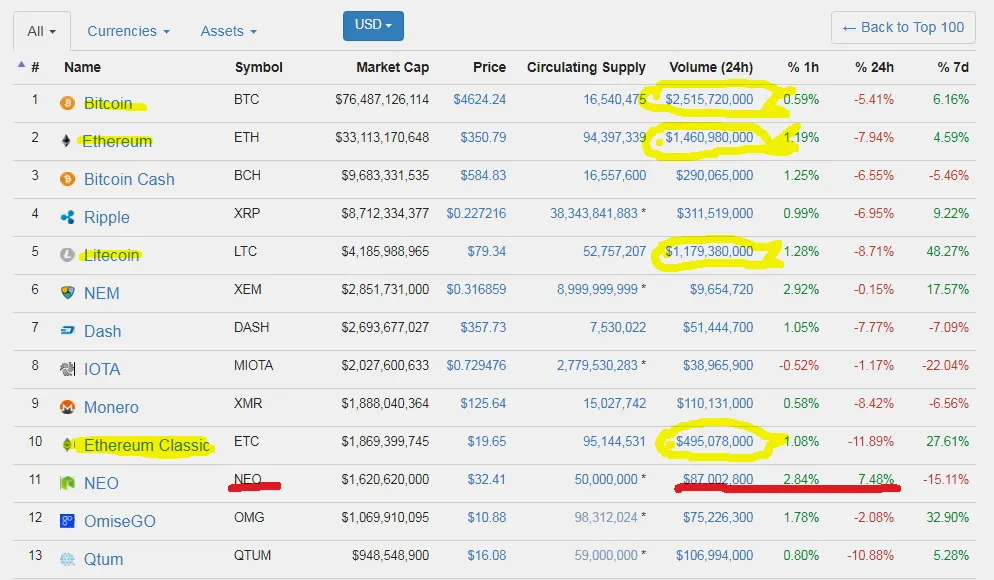Open the IOTA name link
Viewport: 994px width, 580px height.
coord(102,370)
